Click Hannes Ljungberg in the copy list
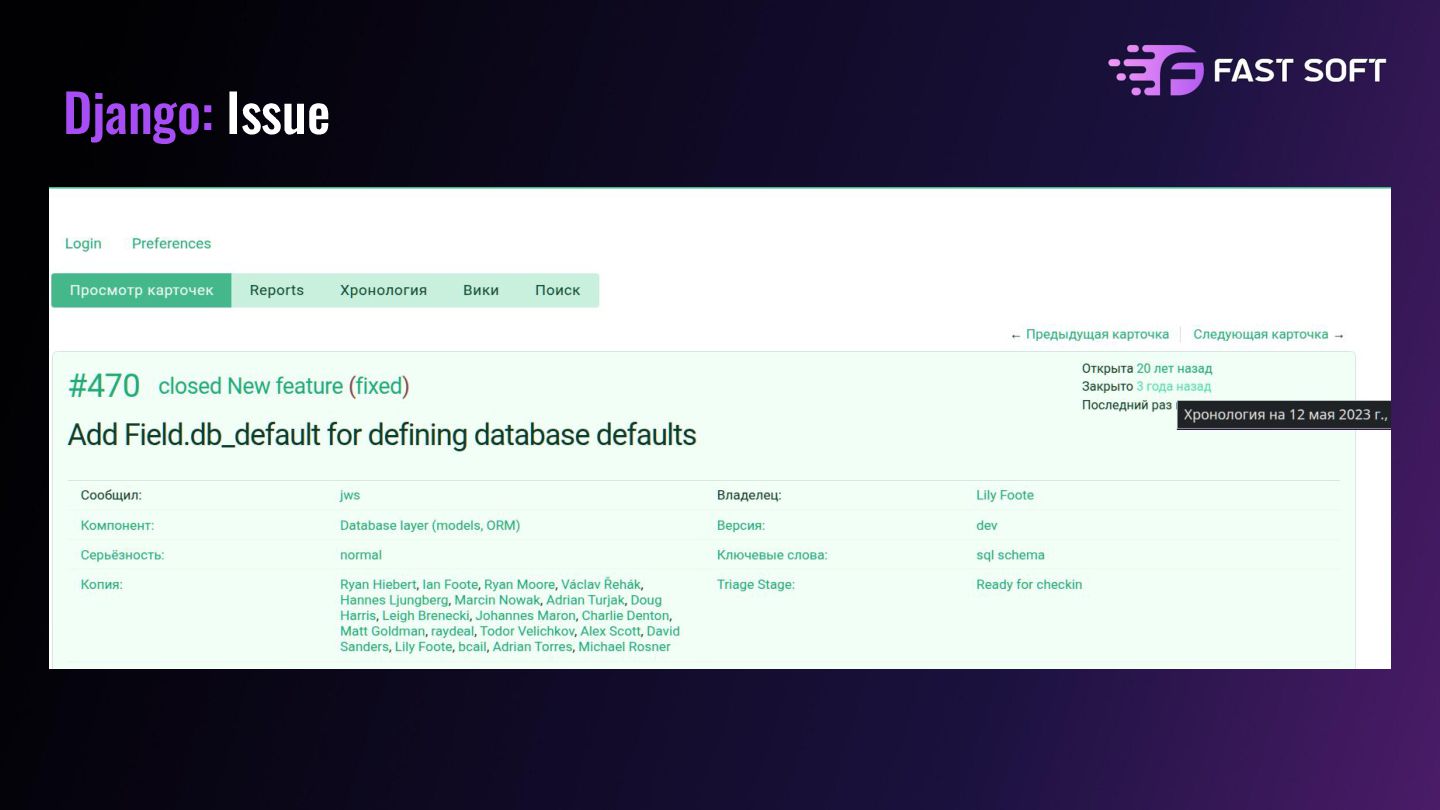Image resolution: width=1440 pixels, height=810 pixels. click(394, 600)
